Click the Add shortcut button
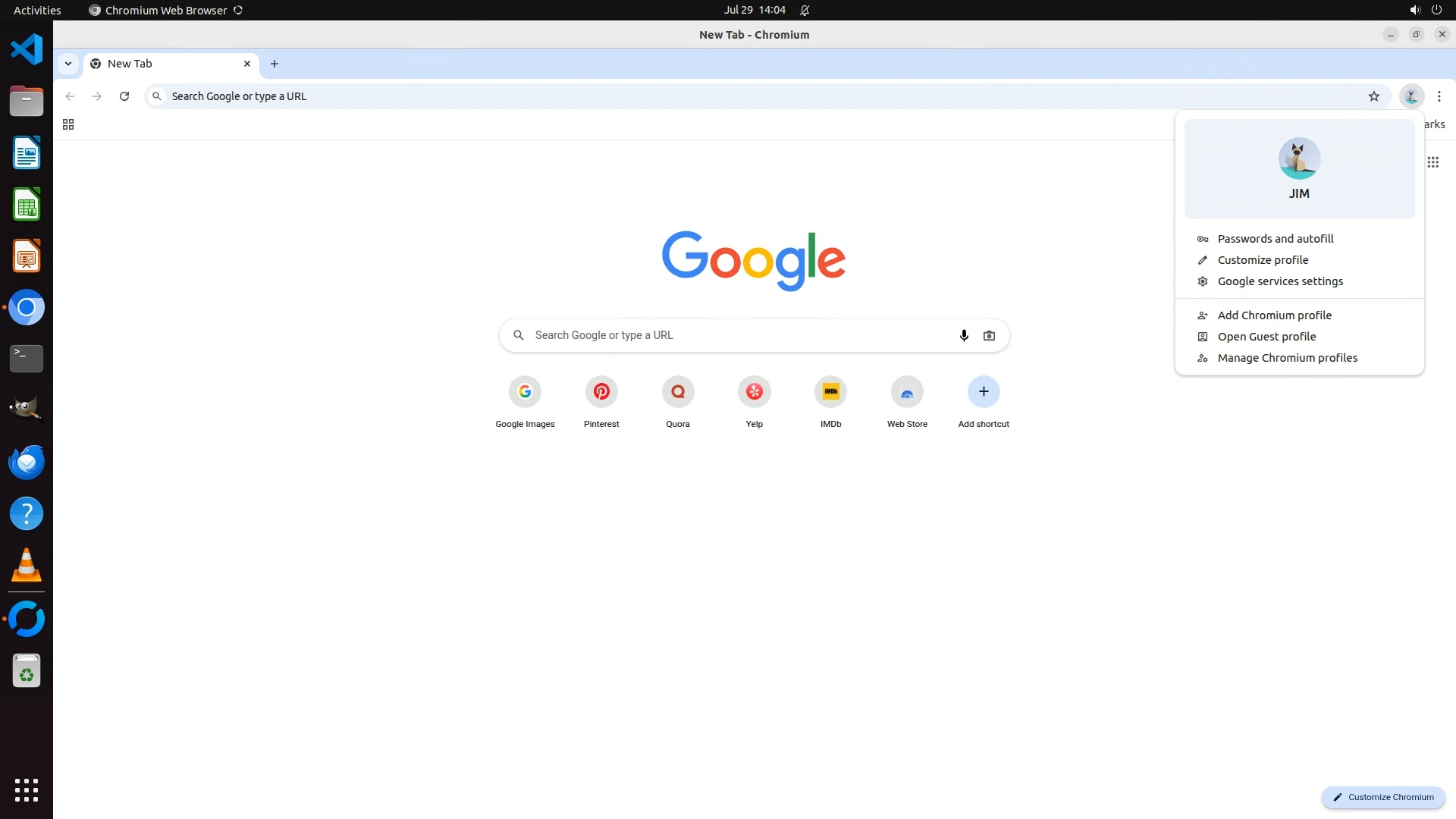Viewport: 1456px width, 819px height. (x=984, y=392)
